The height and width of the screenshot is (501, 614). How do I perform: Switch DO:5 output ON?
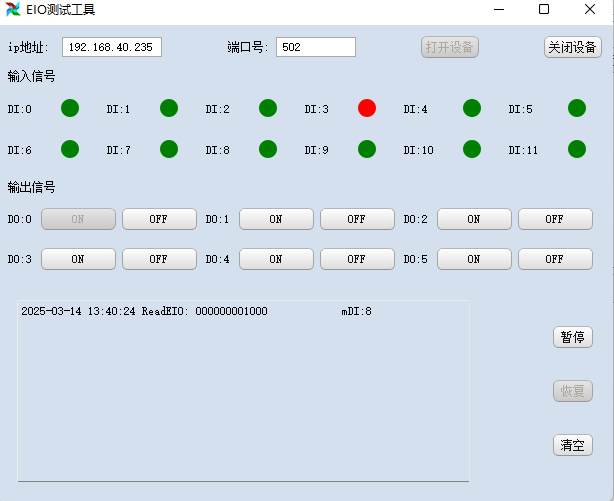click(x=474, y=259)
